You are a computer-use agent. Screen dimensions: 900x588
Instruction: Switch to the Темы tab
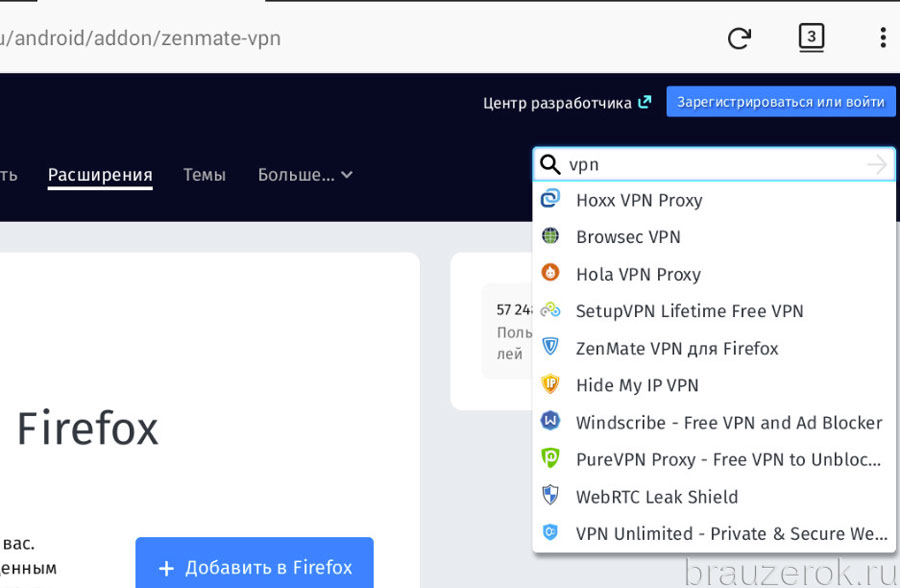pyautogui.click(x=204, y=175)
